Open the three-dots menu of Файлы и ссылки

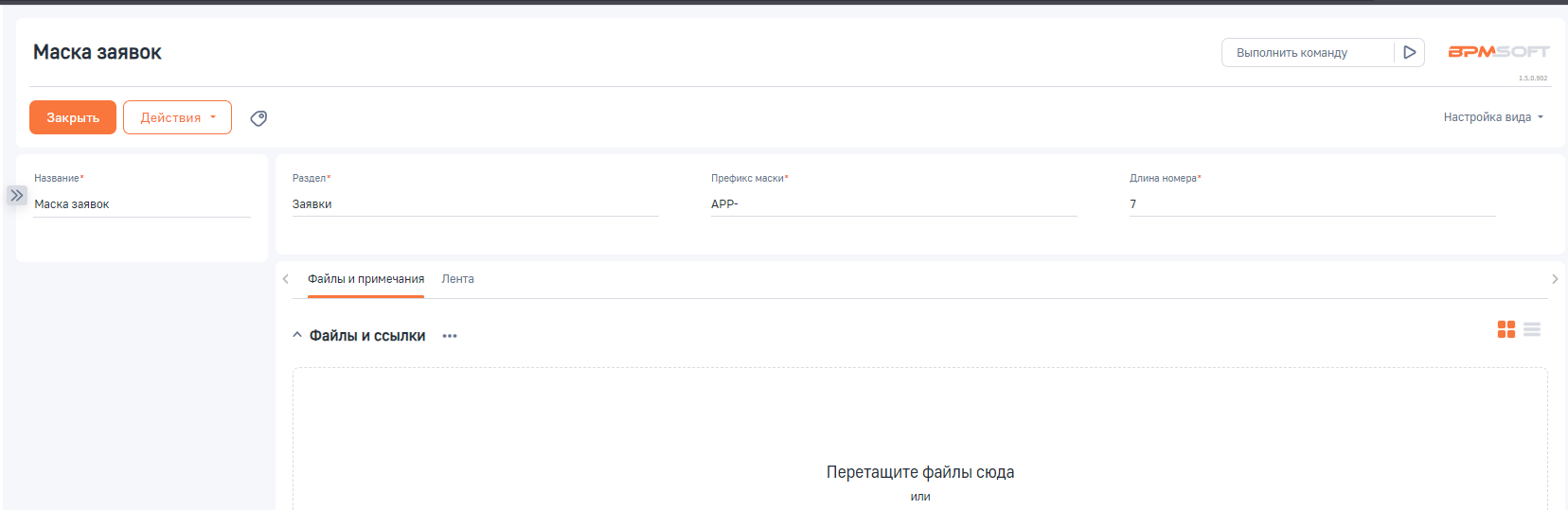coord(450,336)
